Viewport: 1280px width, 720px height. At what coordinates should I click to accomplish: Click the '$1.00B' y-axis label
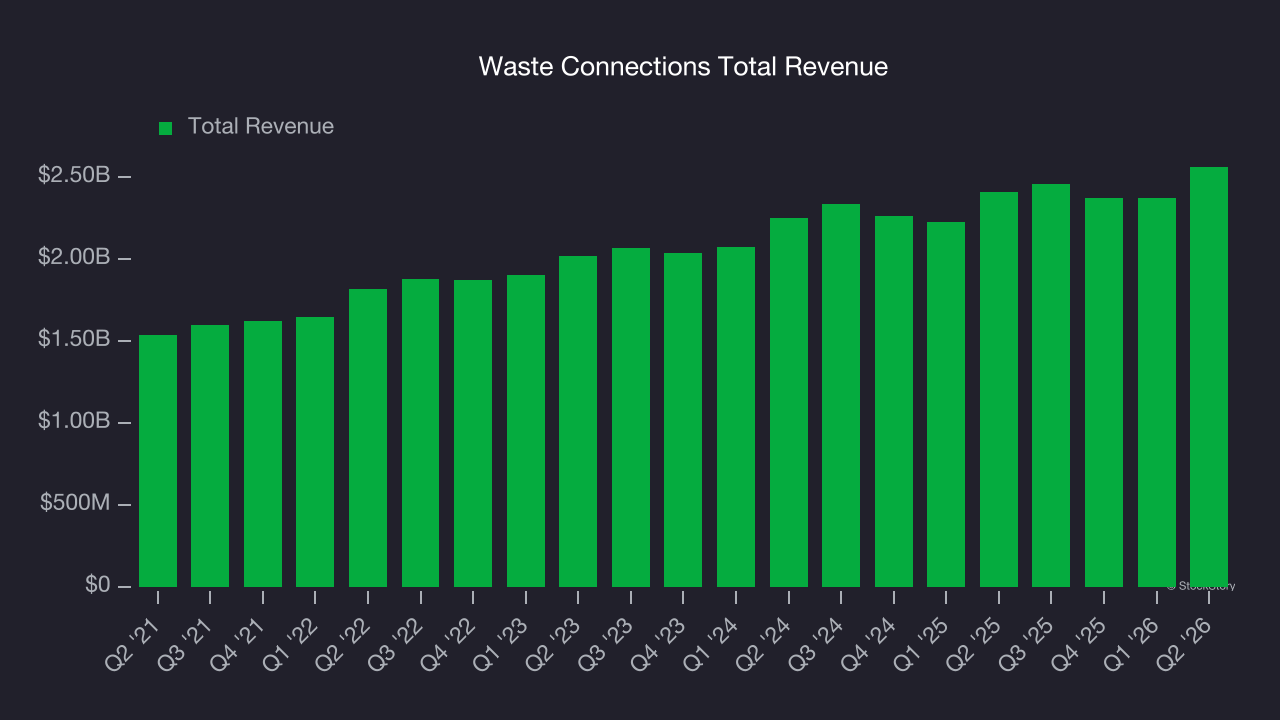[75, 421]
